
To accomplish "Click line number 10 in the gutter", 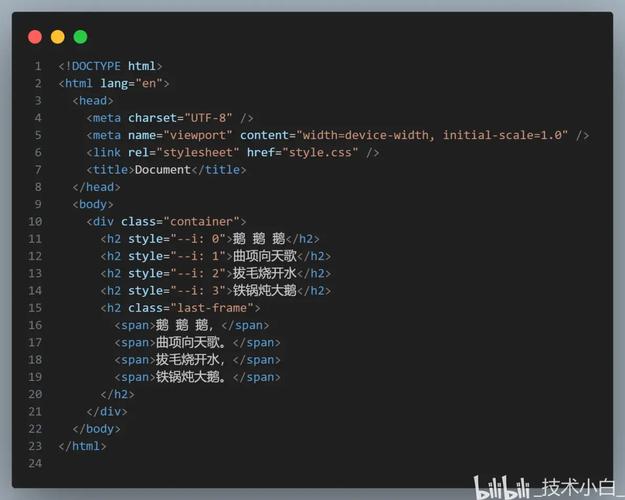I will click(x=35, y=222).
